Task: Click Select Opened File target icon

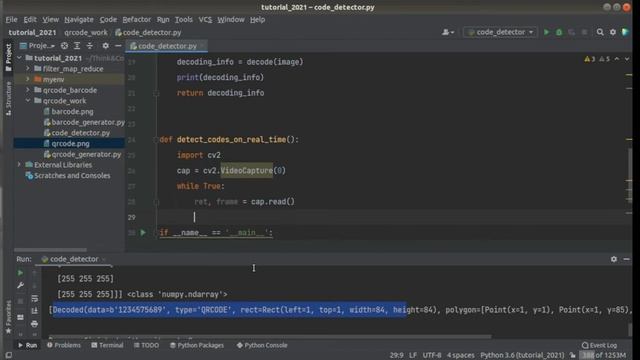Action: pyautogui.click(x=64, y=46)
